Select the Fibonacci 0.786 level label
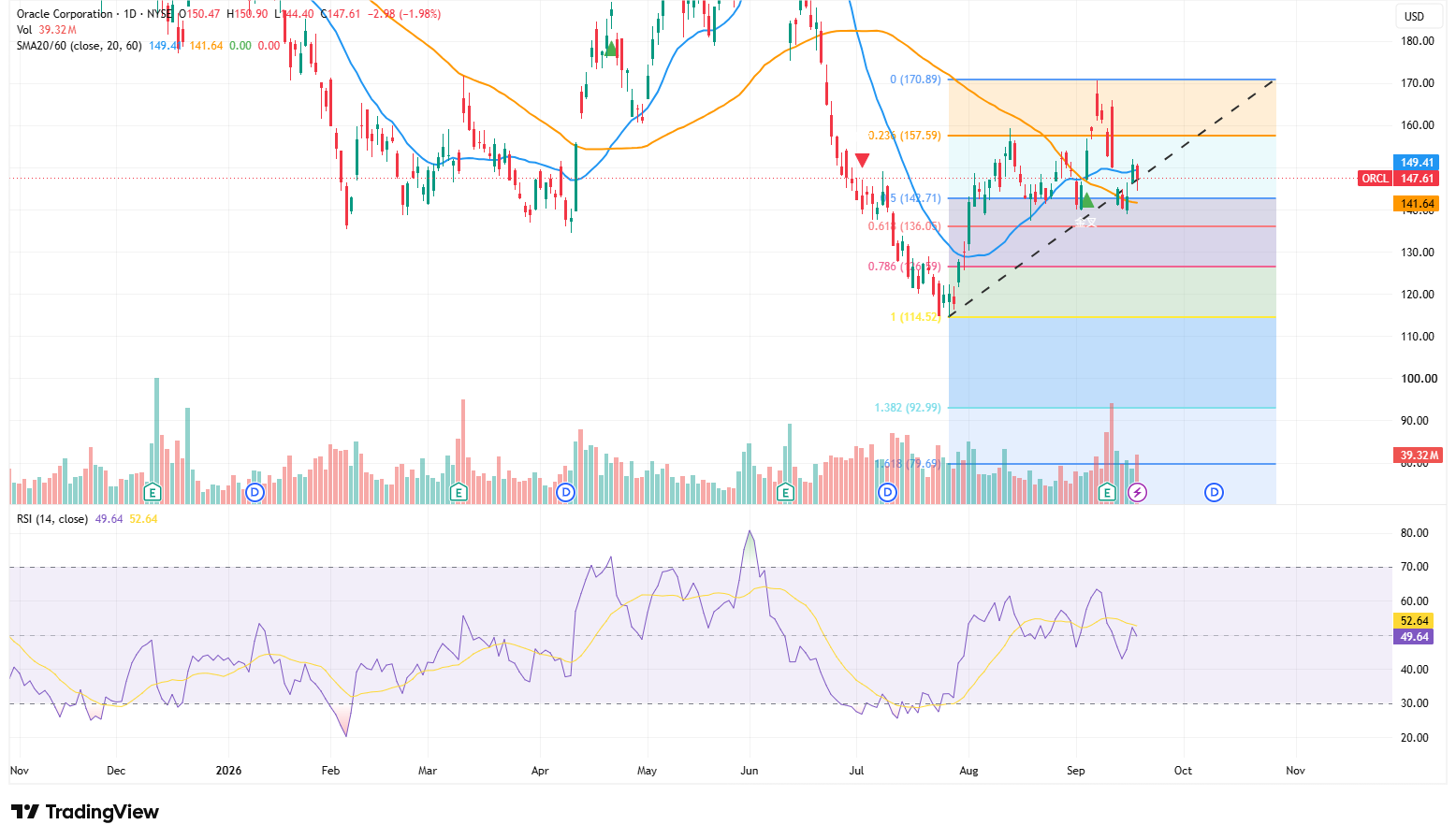 tap(904, 267)
